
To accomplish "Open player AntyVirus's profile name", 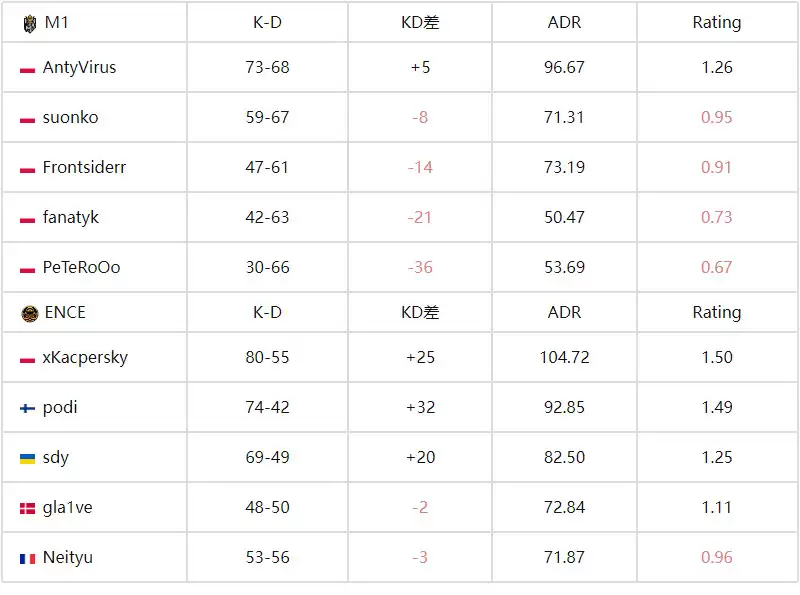I will coord(79,68).
